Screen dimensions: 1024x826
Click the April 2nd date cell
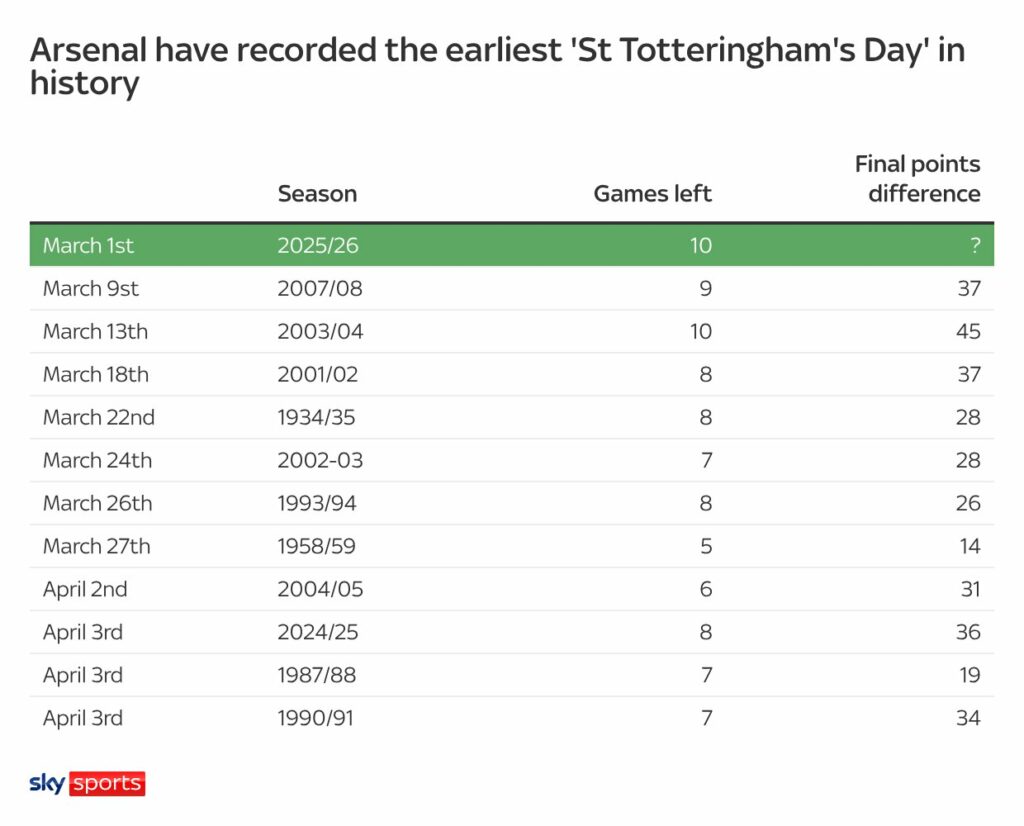[x=85, y=590]
